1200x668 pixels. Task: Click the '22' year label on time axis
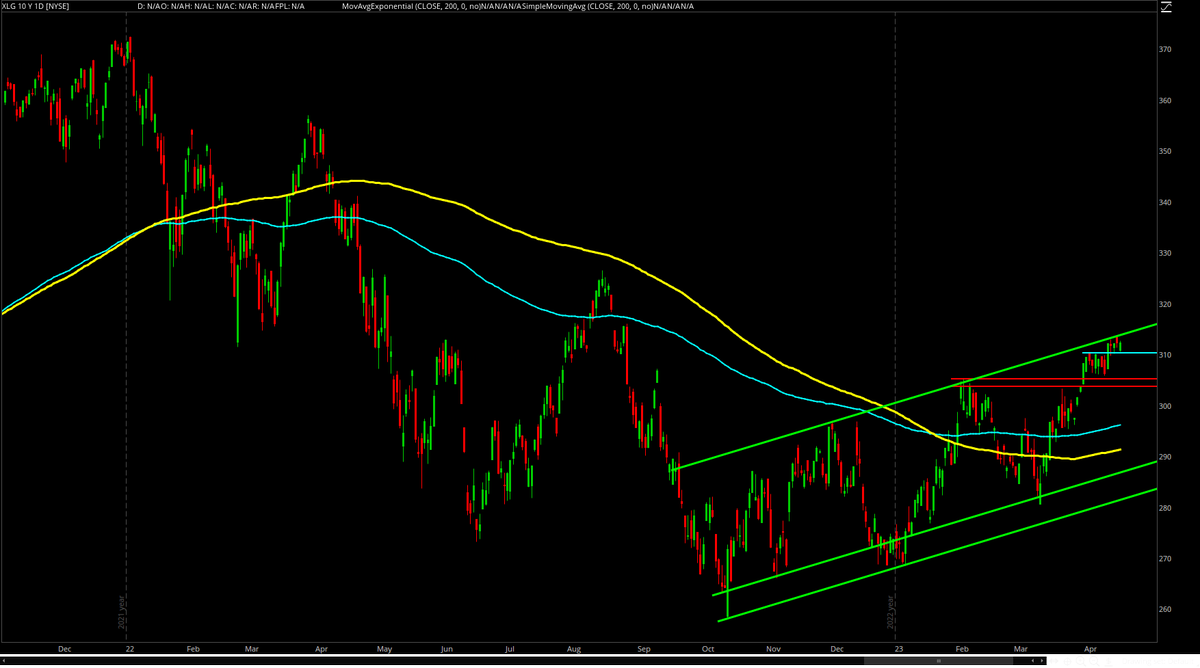click(130, 648)
